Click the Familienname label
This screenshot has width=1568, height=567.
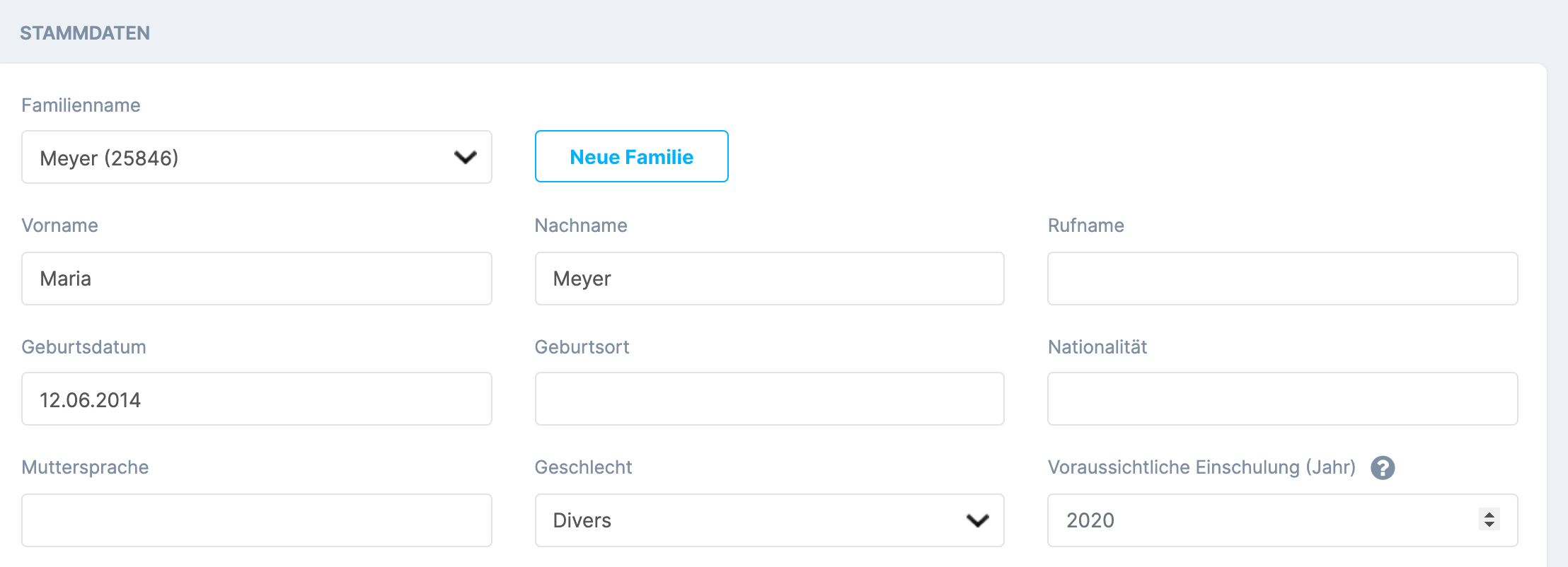[x=81, y=105]
